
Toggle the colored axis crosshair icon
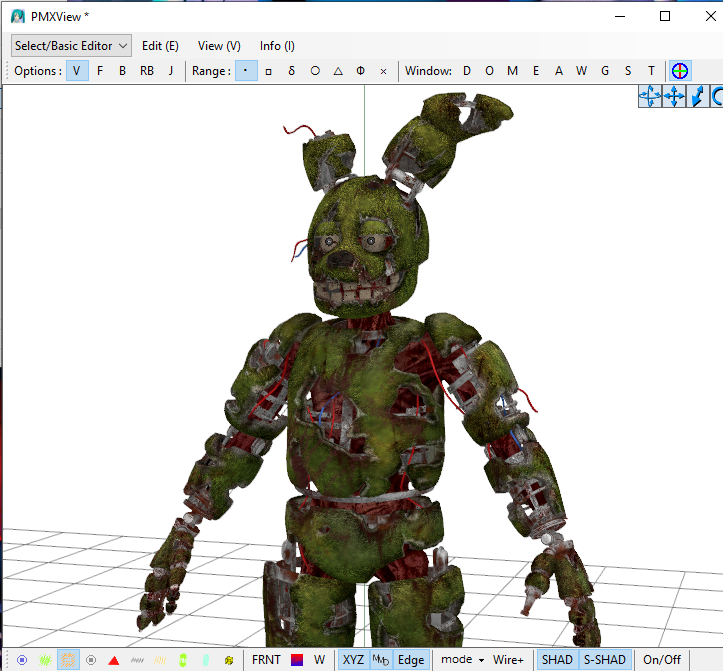[680, 71]
